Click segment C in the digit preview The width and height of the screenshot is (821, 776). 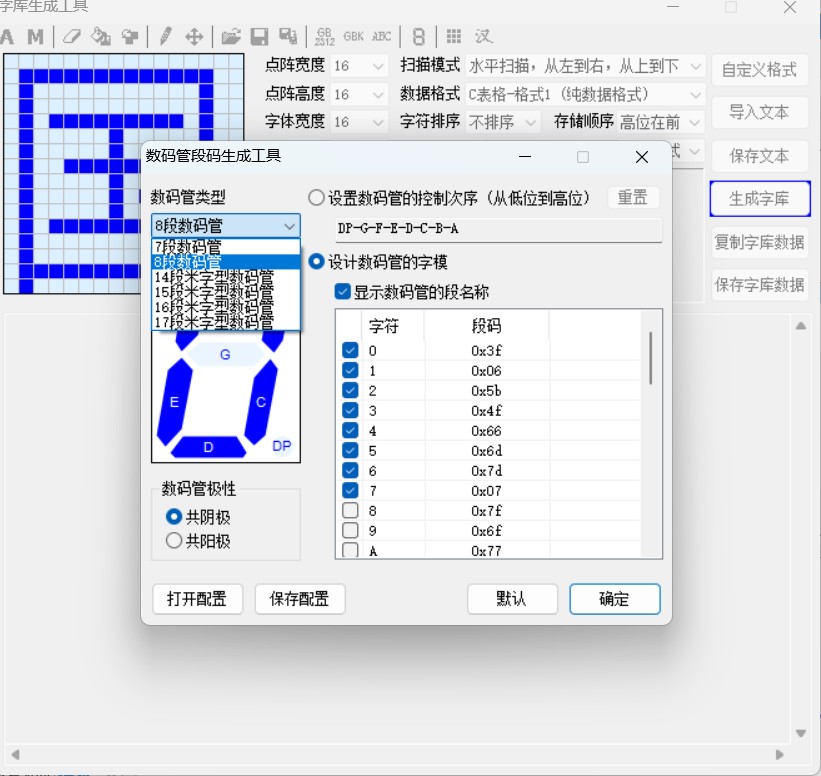coord(260,402)
